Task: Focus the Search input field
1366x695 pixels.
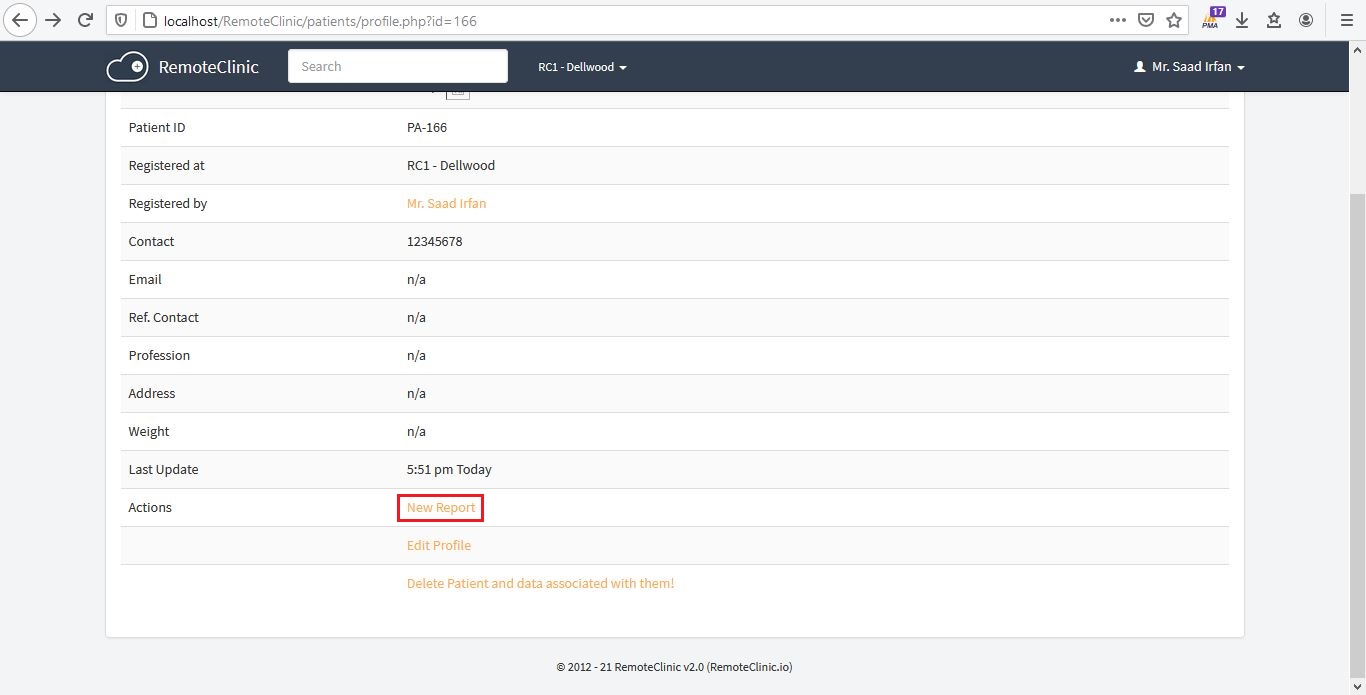Action: click(398, 66)
